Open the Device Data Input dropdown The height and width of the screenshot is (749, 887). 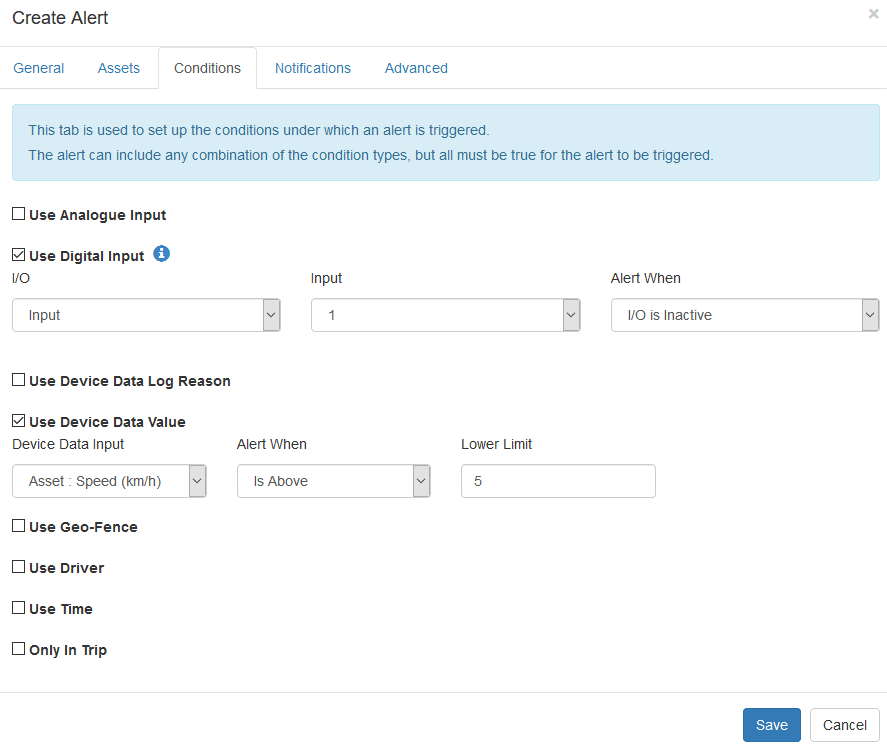[109, 481]
